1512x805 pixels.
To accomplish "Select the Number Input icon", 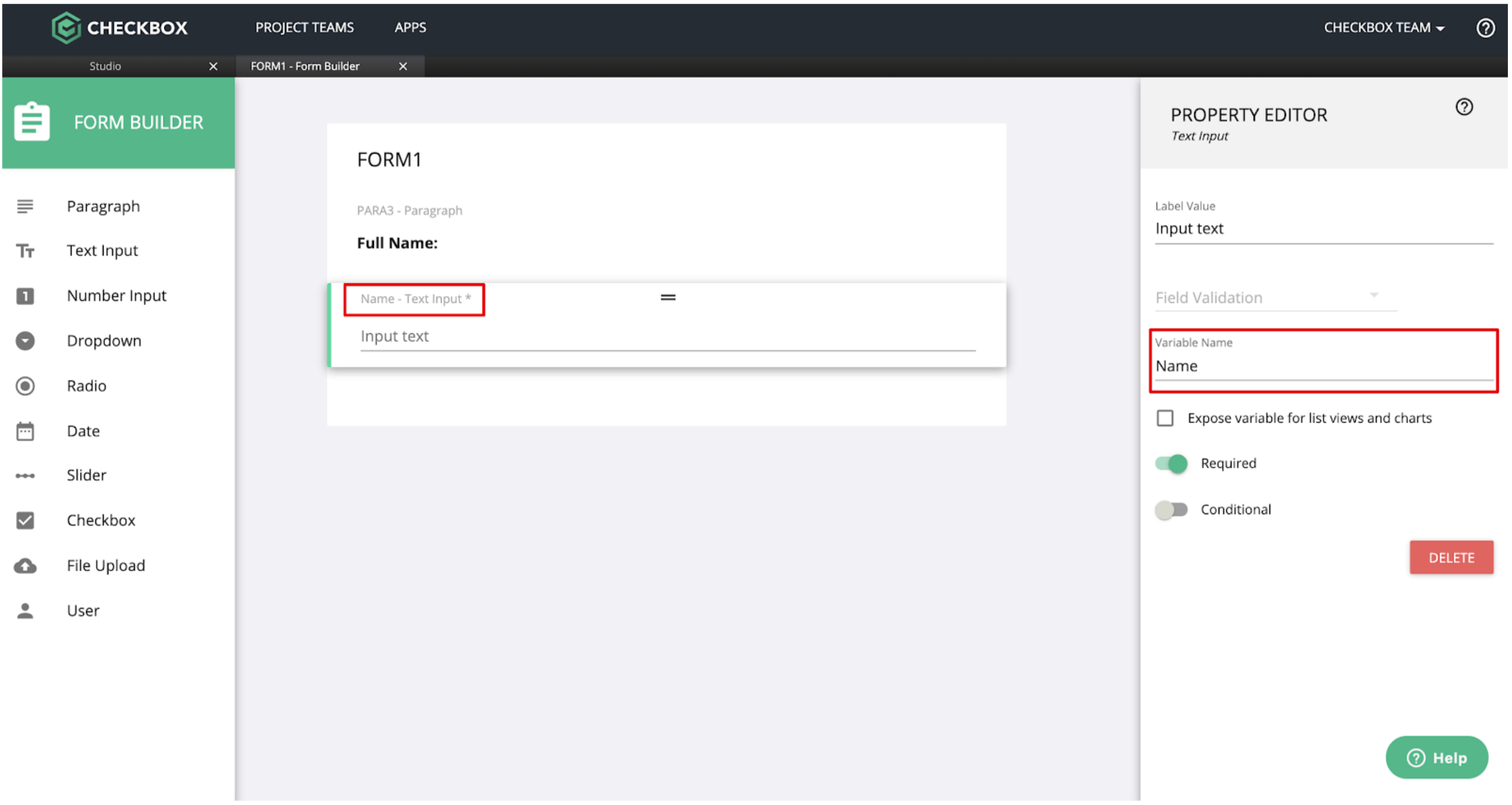I will point(25,296).
